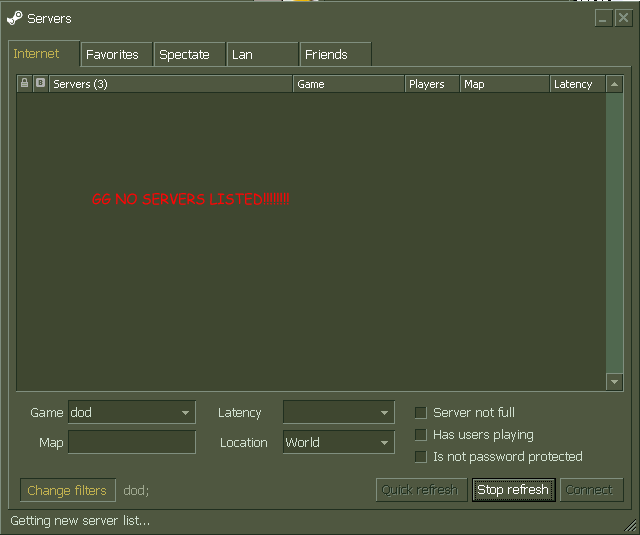Enable the Server not full checkbox
Screen dimensions: 640x535
coord(421,413)
